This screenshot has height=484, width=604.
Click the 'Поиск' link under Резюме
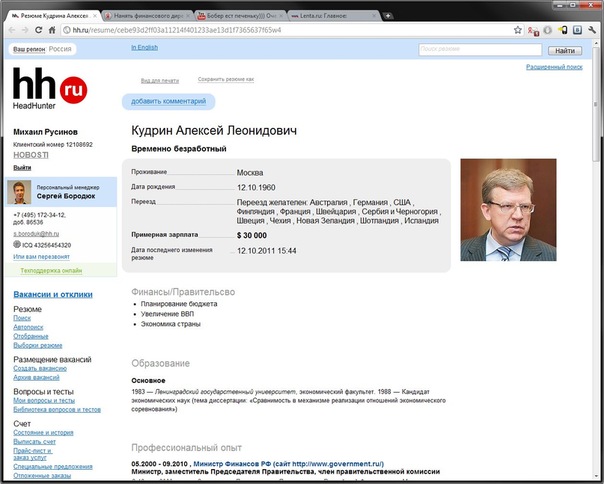click(x=22, y=318)
